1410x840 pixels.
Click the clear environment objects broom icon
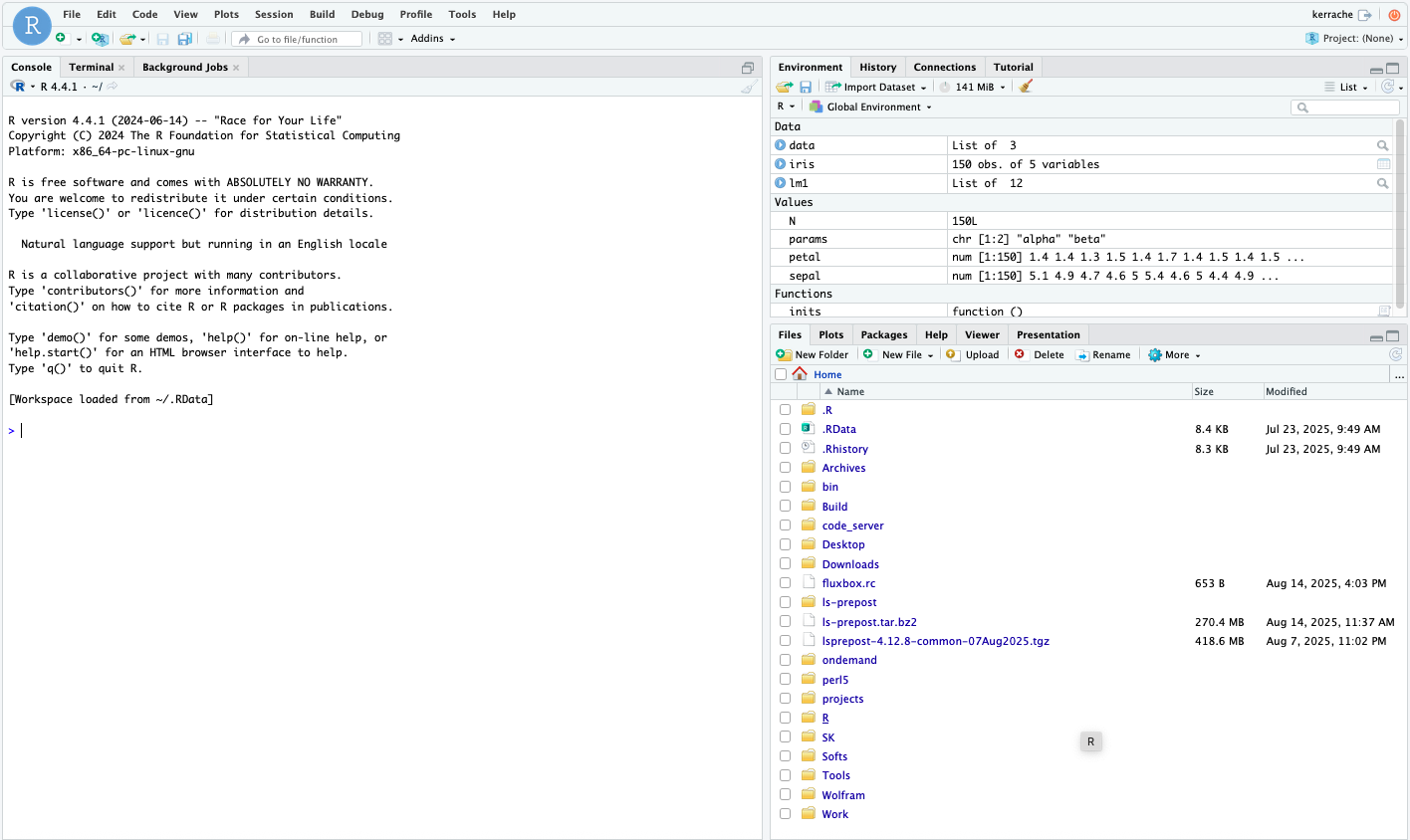pos(1026,87)
